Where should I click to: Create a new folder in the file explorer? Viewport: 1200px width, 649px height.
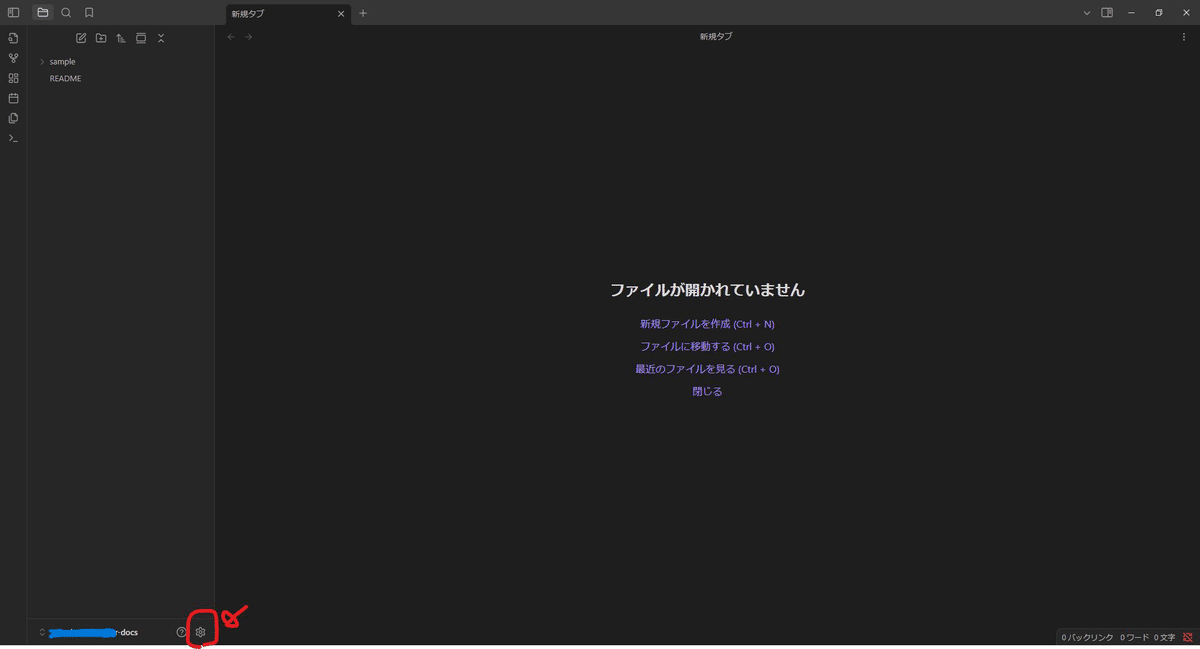[101, 38]
